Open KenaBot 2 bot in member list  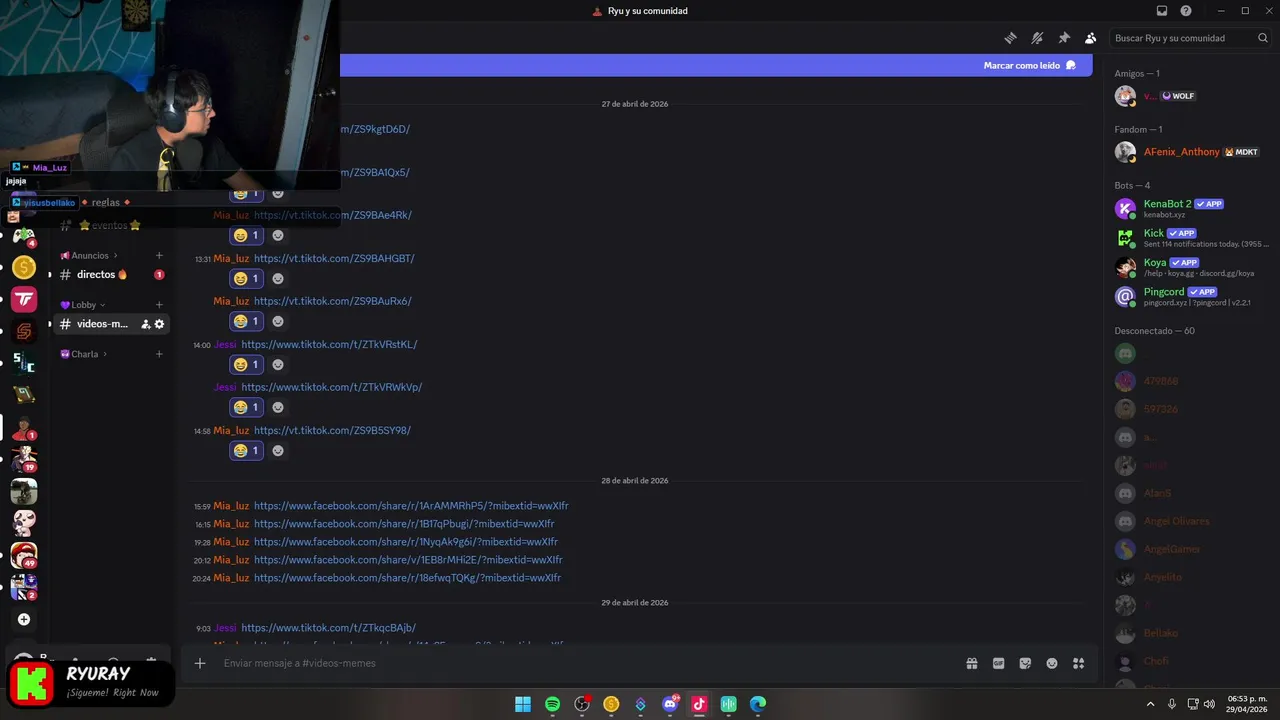[1187, 208]
